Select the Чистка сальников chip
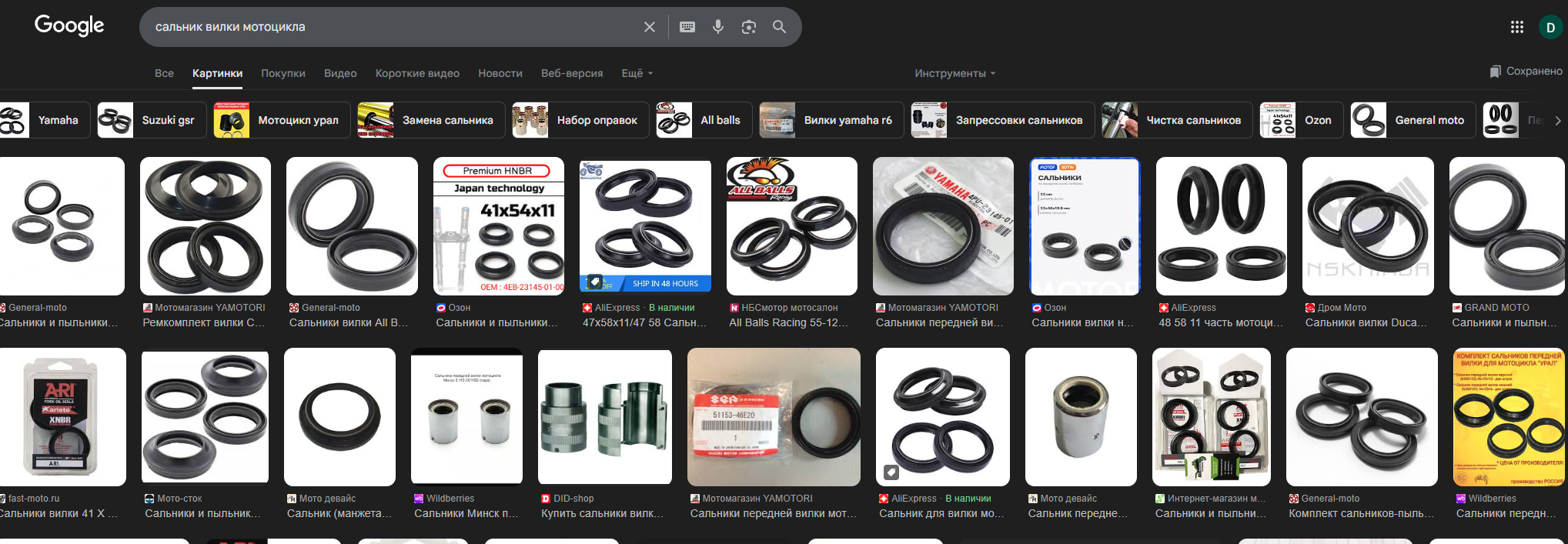This screenshot has height=544, width=1568. click(x=1177, y=120)
